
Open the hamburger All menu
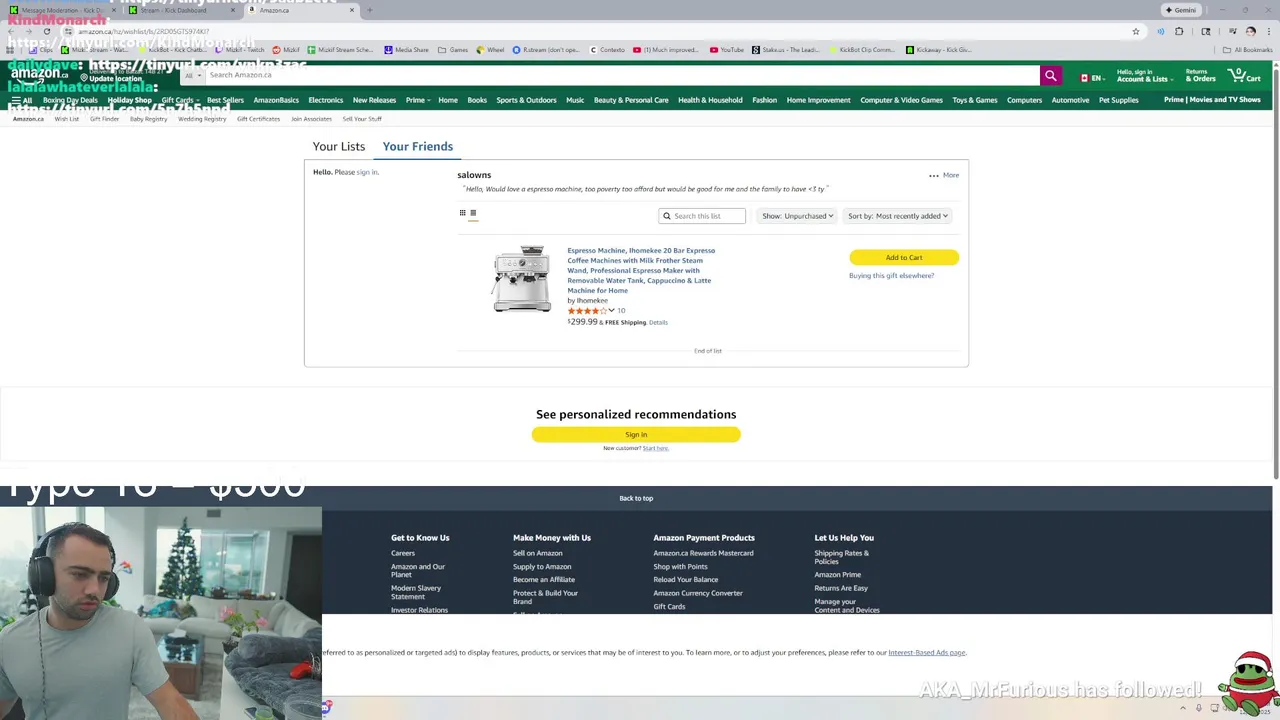pyautogui.click(x=21, y=100)
